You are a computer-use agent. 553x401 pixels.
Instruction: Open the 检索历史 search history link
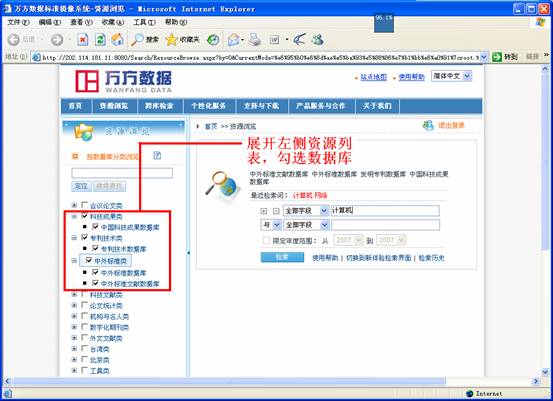431,258
